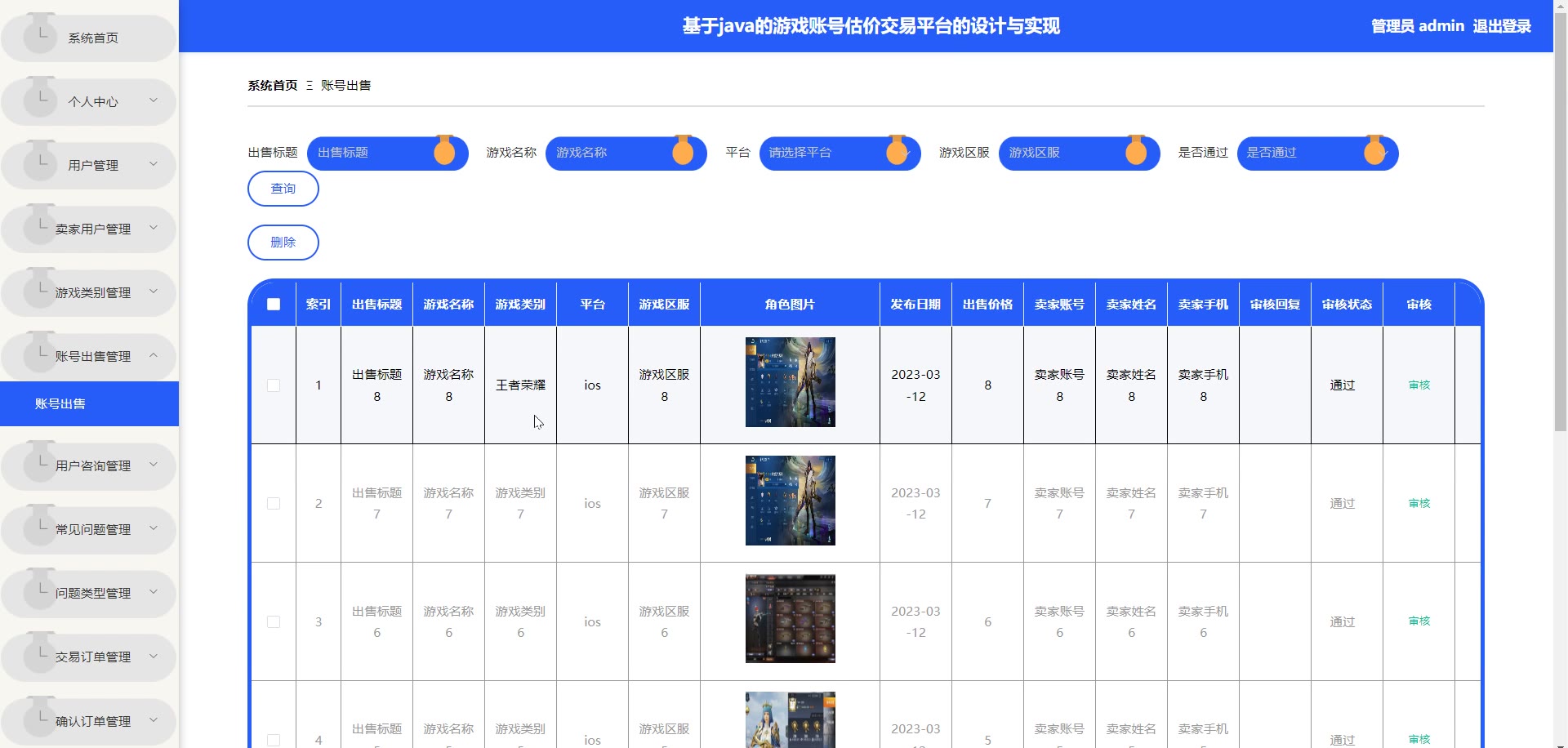Open the 是否通过 approval dropdown
The image size is (1568, 748).
(x=1317, y=154)
